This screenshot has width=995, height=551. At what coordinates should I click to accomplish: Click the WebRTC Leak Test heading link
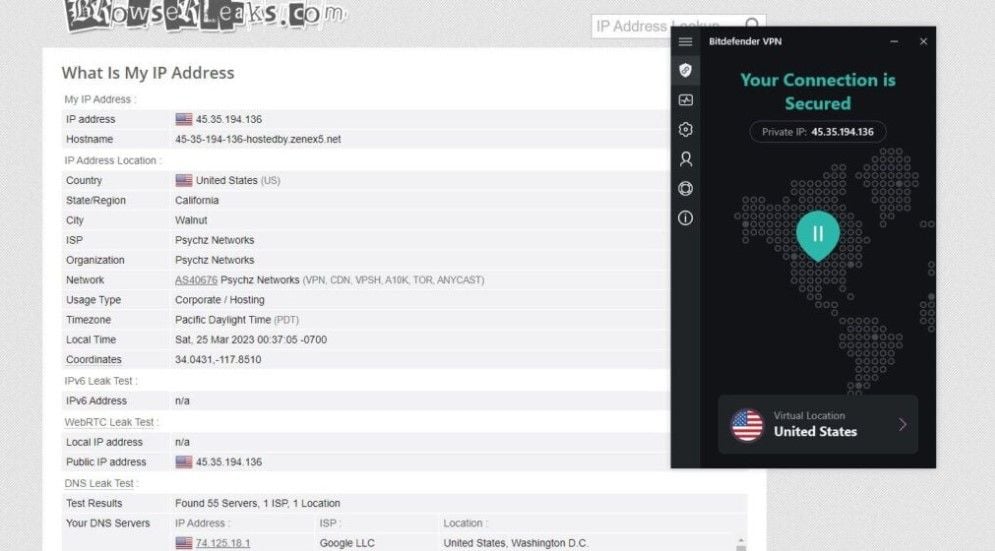pyautogui.click(x=111, y=422)
